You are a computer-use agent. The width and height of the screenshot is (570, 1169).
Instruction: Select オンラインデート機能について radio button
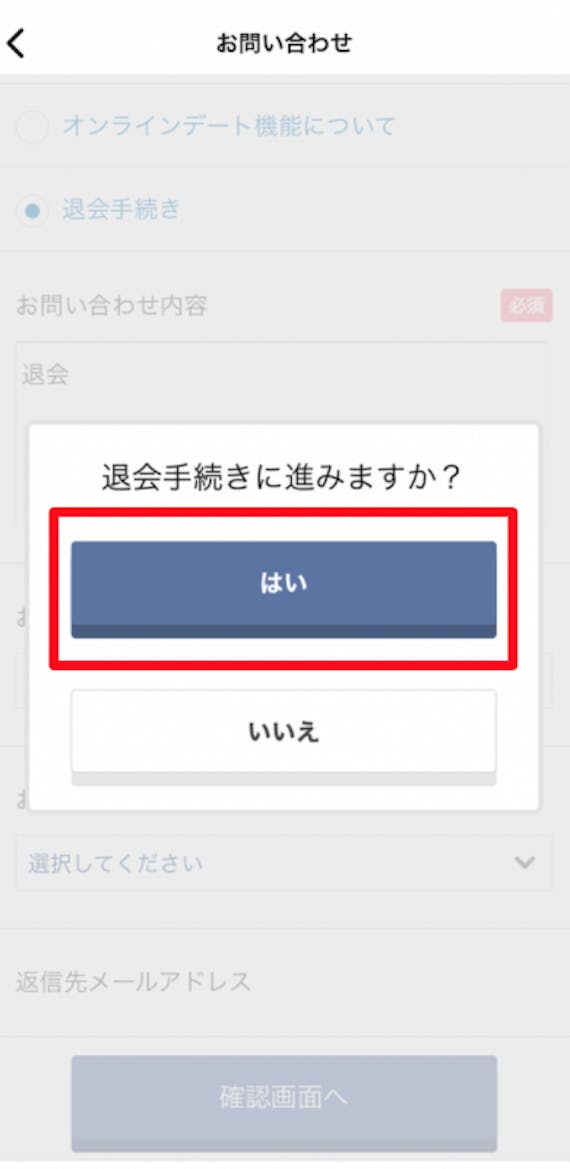pos(33,127)
